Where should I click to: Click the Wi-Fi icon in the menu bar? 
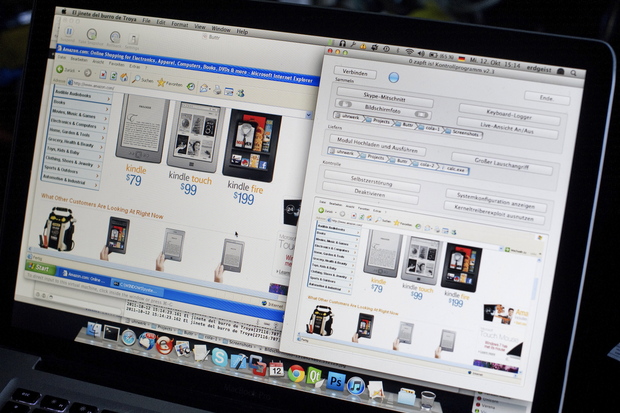[410, 51]
